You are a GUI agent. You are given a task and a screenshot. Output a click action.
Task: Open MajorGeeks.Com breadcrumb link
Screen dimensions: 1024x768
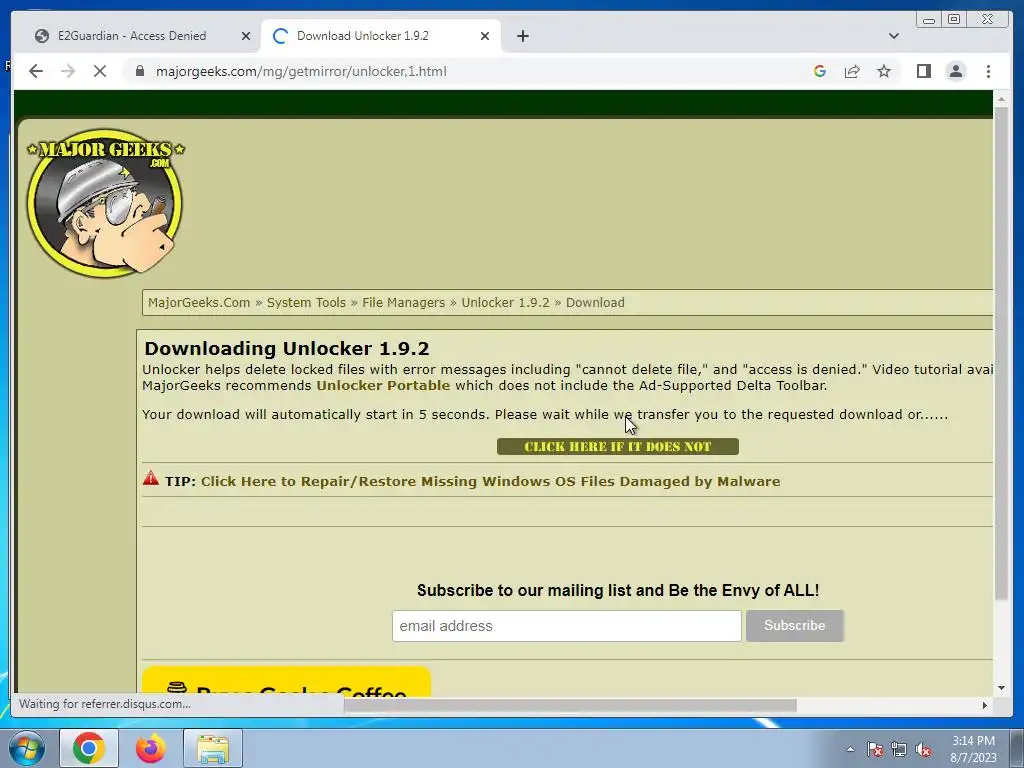pyautogui.click(x=199, y=302)
